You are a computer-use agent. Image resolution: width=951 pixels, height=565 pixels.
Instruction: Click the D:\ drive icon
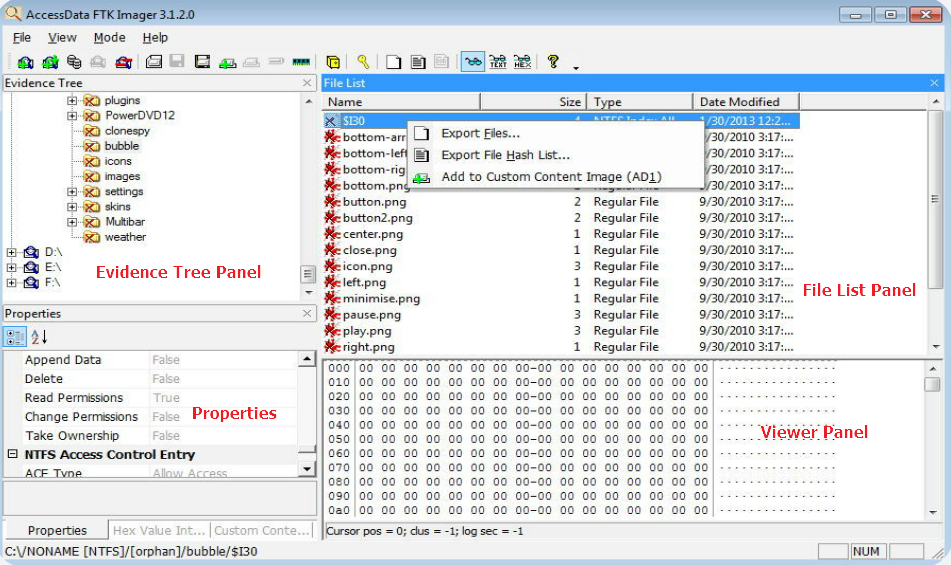pyautogui.click(x=32, y=252)
